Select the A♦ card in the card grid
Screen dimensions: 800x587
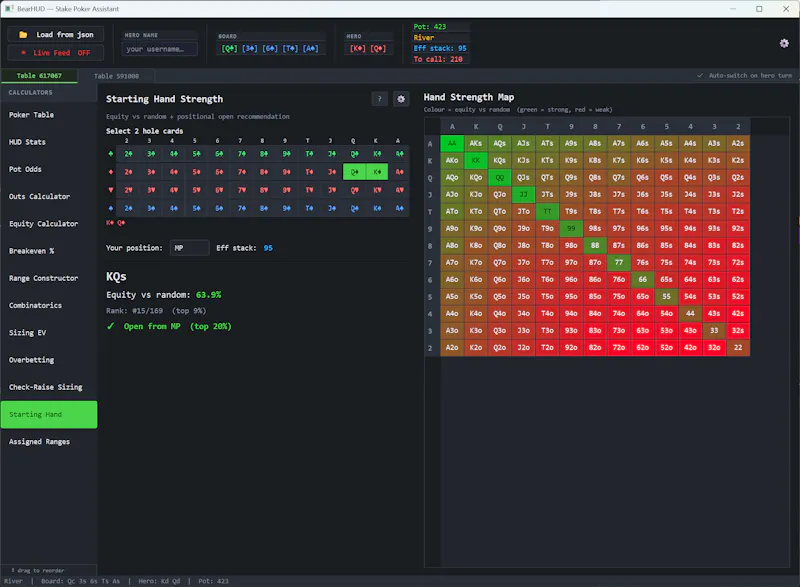pyautogui.click(x=399, y=172)
